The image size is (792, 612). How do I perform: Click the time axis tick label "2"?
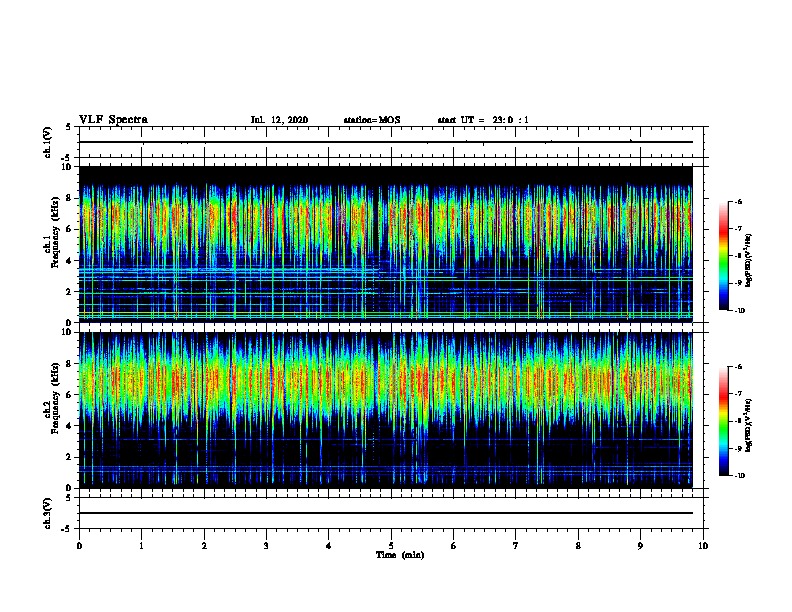coord(204,545)
